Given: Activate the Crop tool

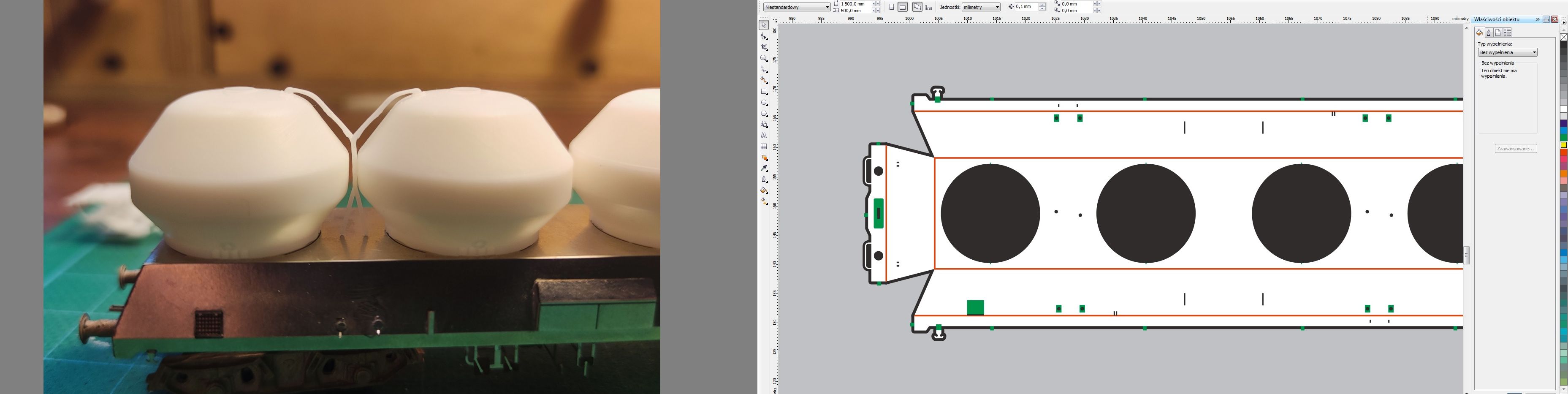Looking at the screenshot, I should click(764, 47).
